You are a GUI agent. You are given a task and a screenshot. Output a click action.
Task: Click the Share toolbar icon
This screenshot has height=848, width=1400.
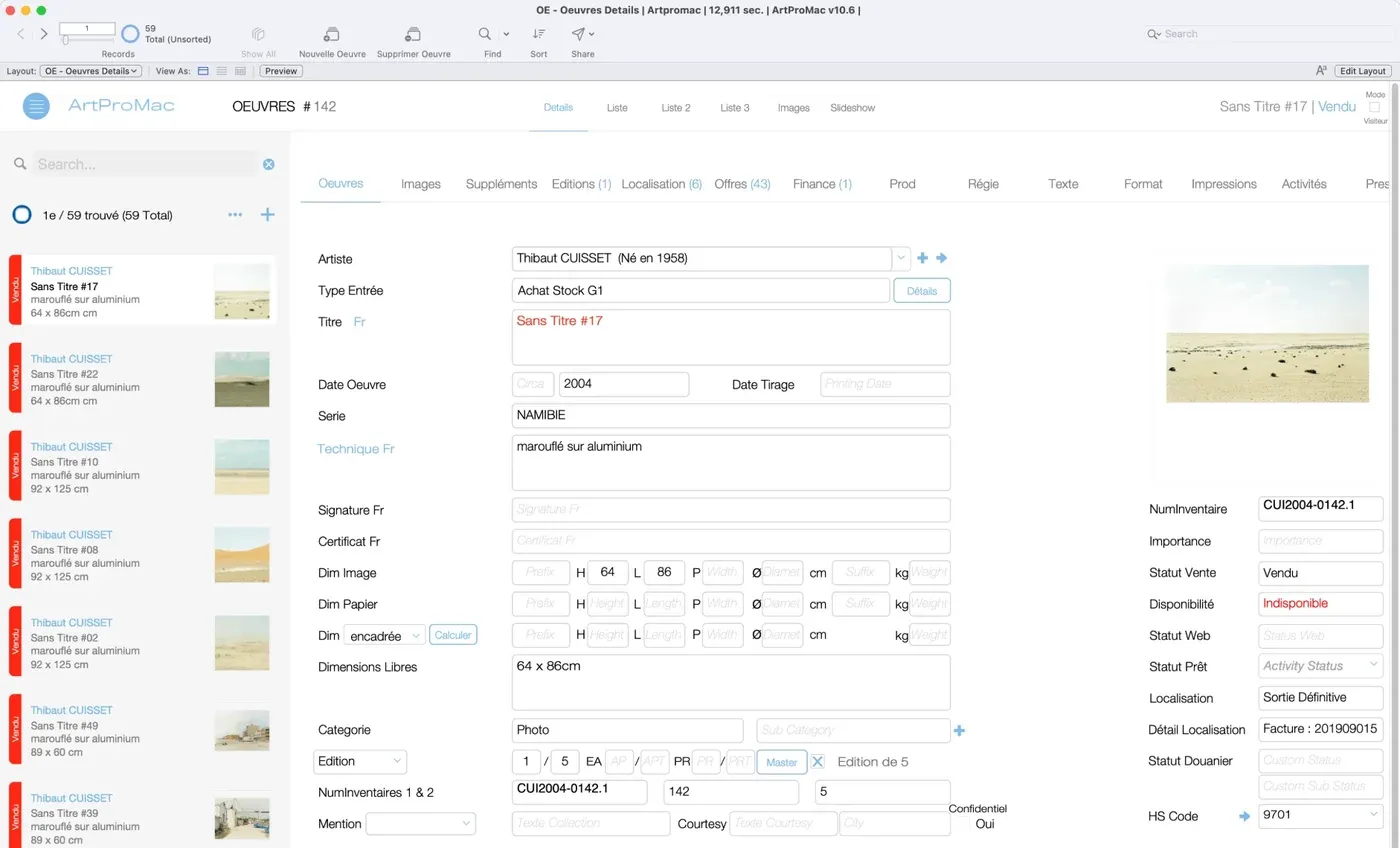click(x=578, y=34)
